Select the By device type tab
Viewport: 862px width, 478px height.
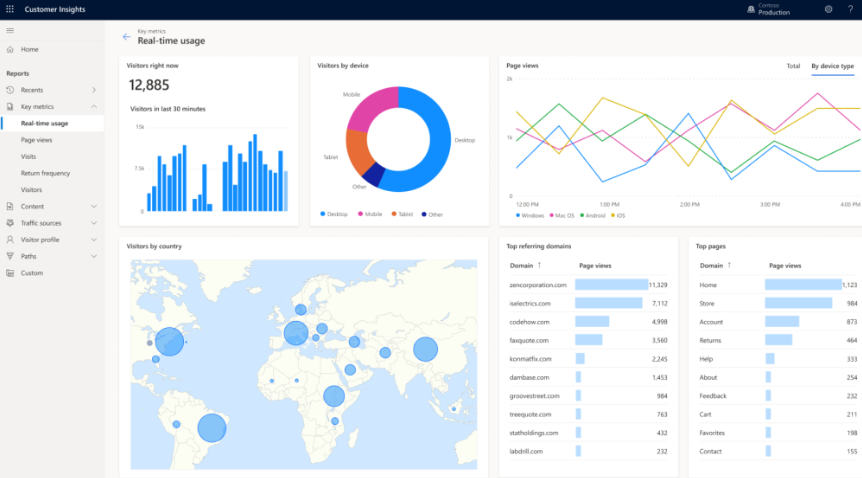click(832, 66)
